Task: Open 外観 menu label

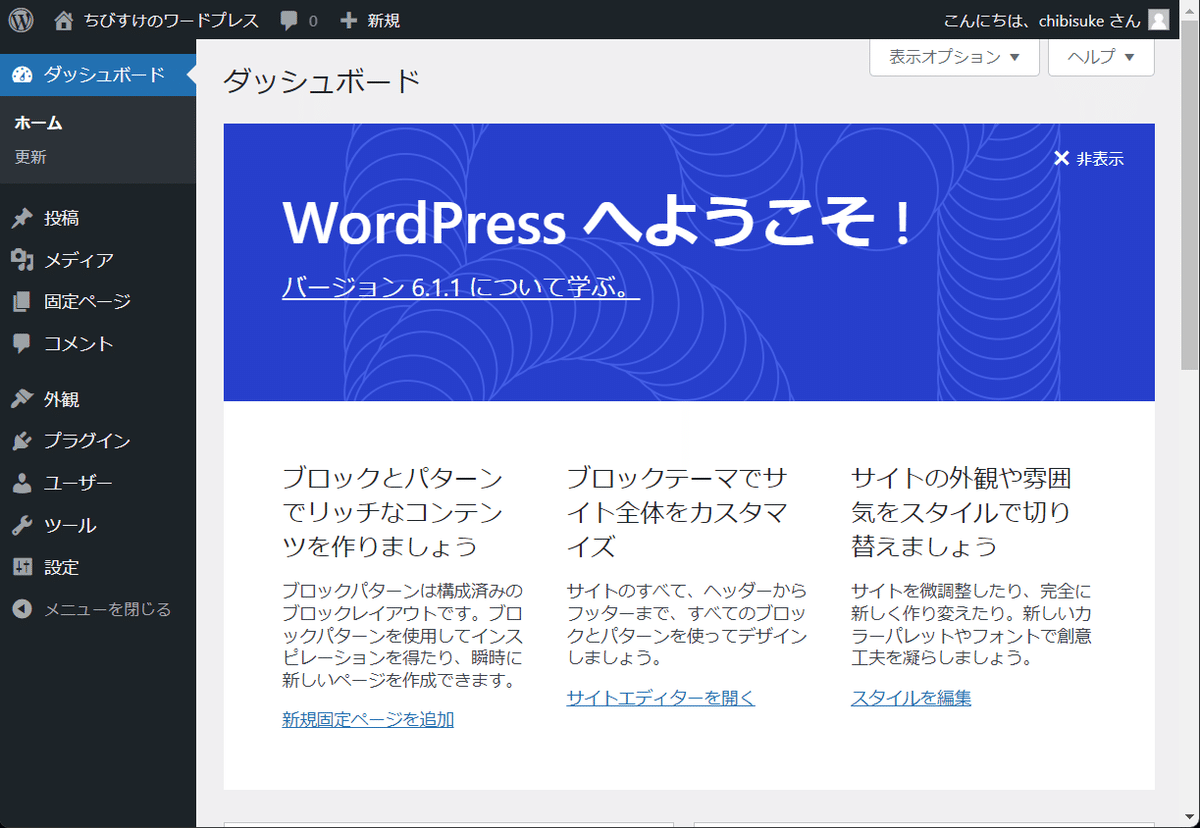Action: 61,399
